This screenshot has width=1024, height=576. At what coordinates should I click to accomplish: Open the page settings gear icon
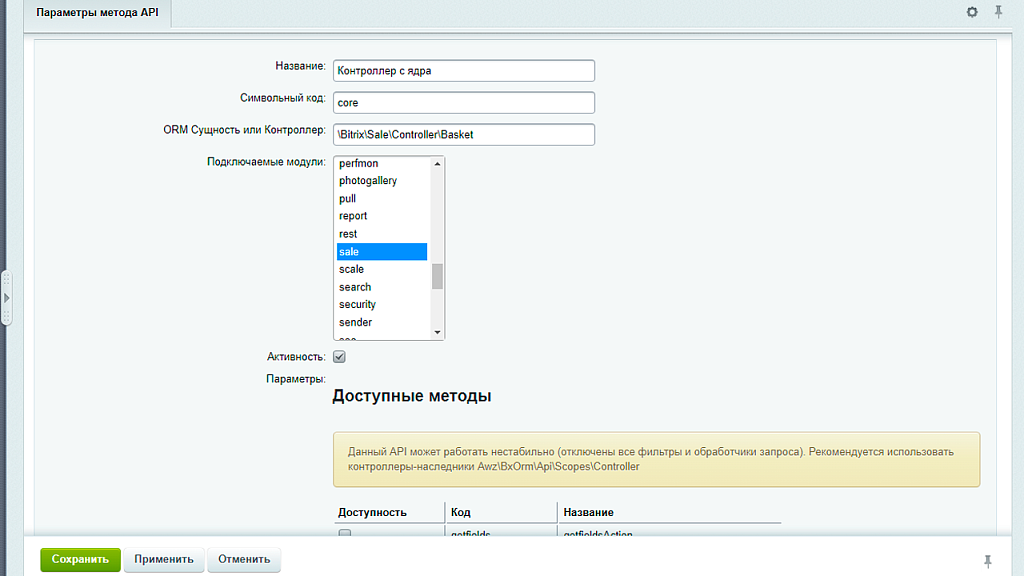pyautogui.click(x=969, y=12)
